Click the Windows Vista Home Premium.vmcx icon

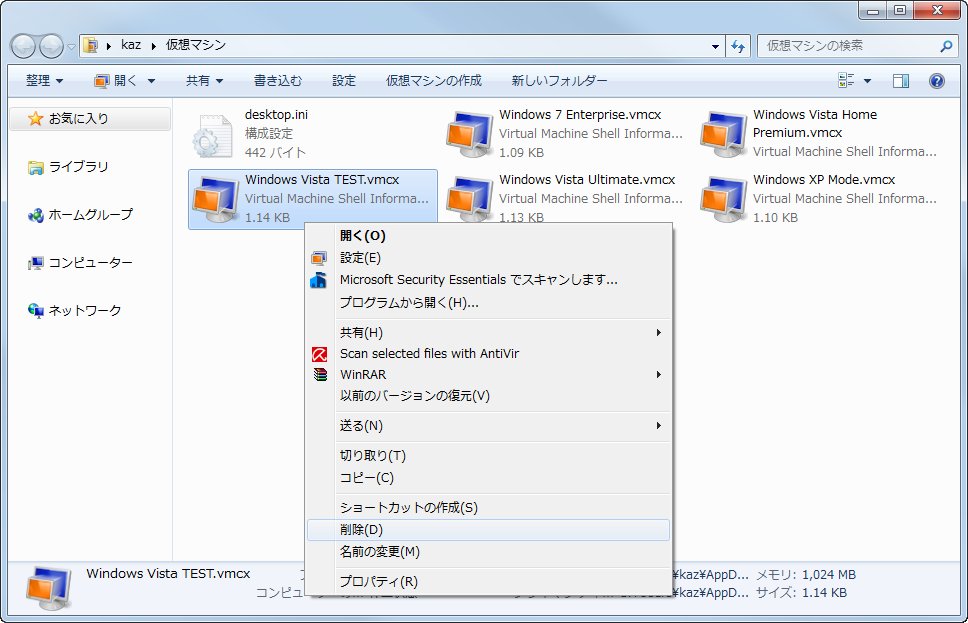coord(723,133)
